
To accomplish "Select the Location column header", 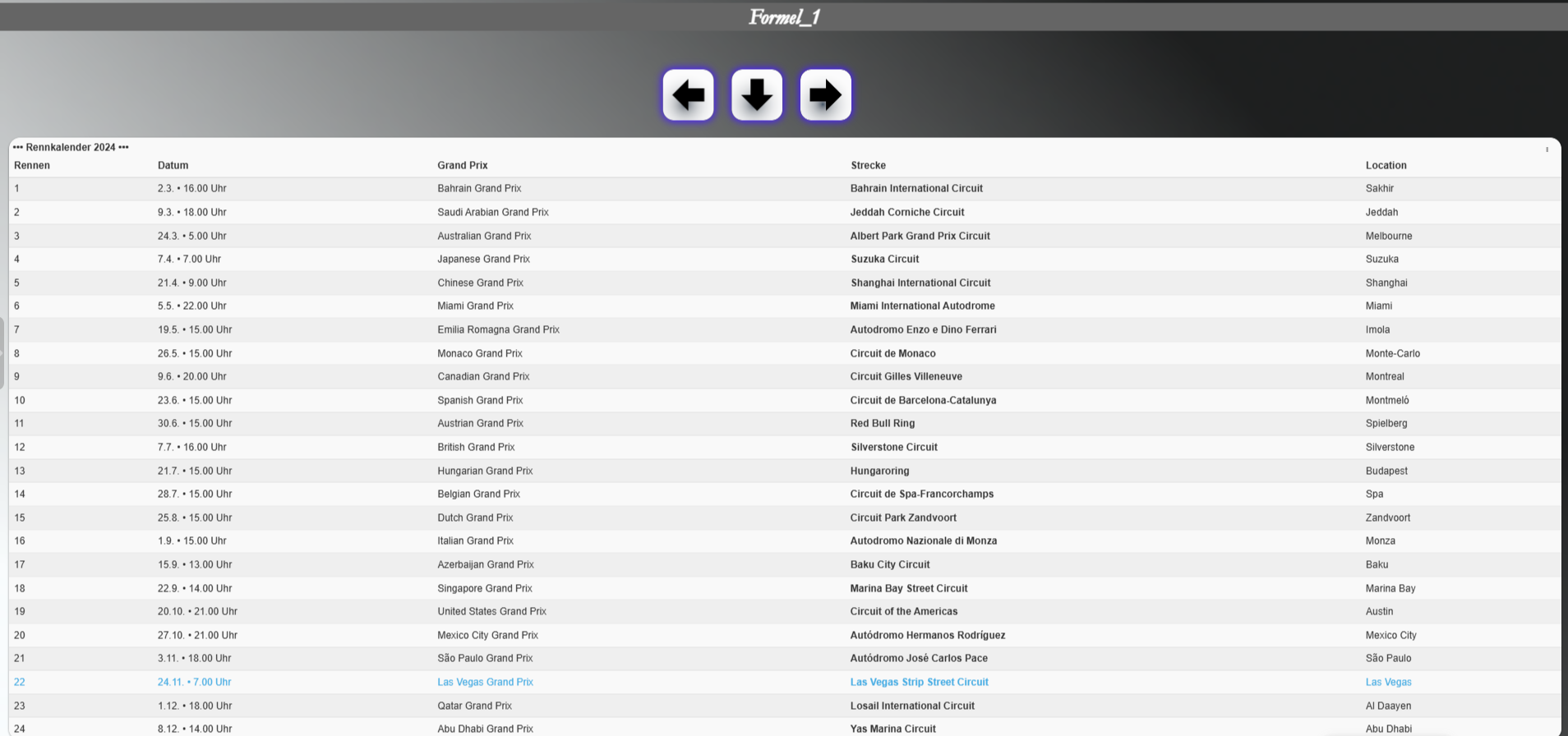I will click(x=1386, y=165).
